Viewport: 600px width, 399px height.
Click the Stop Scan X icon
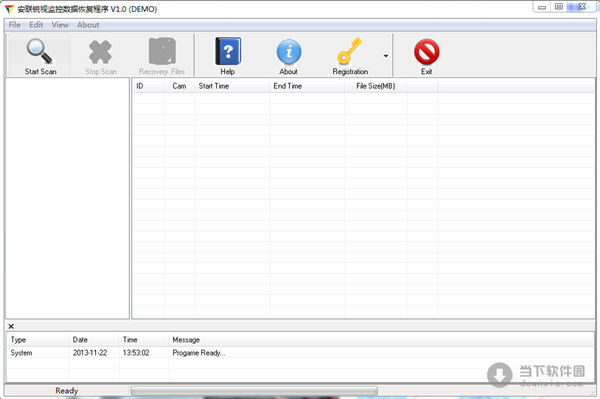[x=100, y=52]
